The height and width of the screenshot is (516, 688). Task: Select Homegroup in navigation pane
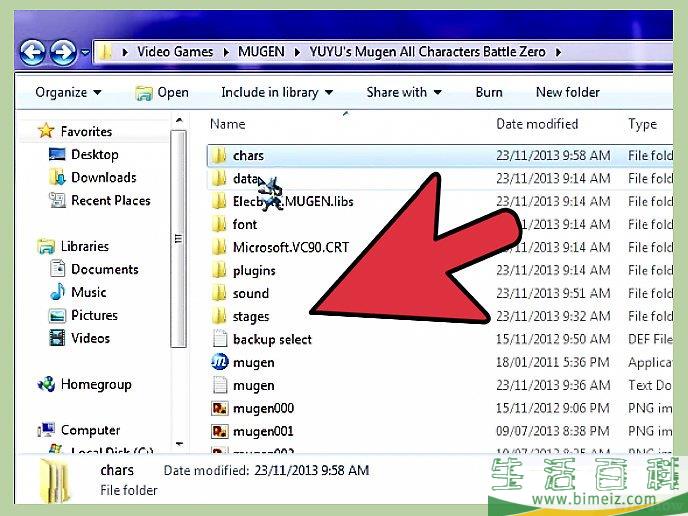96,384
